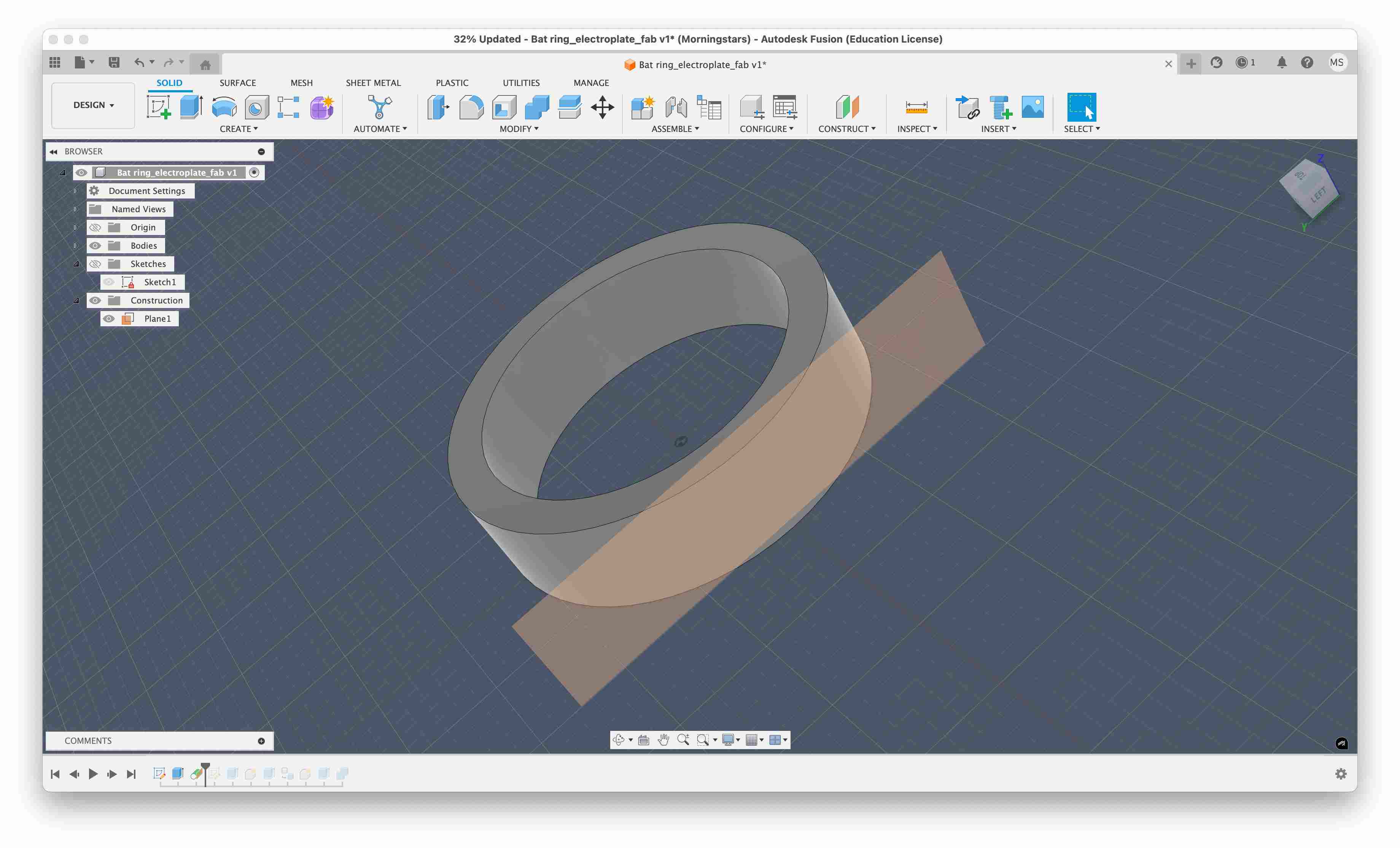
Task: Click the Offset Plane construct icon
Action: click(846, 107)
